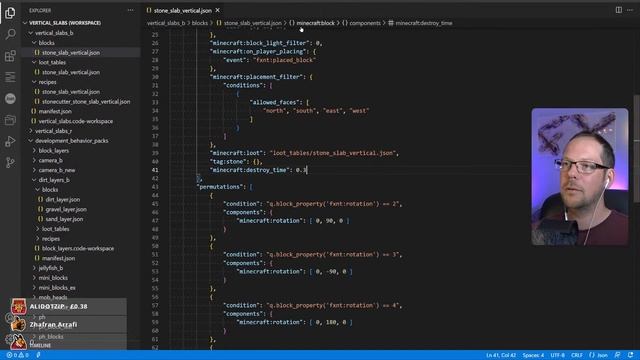
Task: Open editor more actions ellipsis at top right
Action: (630, 10)
